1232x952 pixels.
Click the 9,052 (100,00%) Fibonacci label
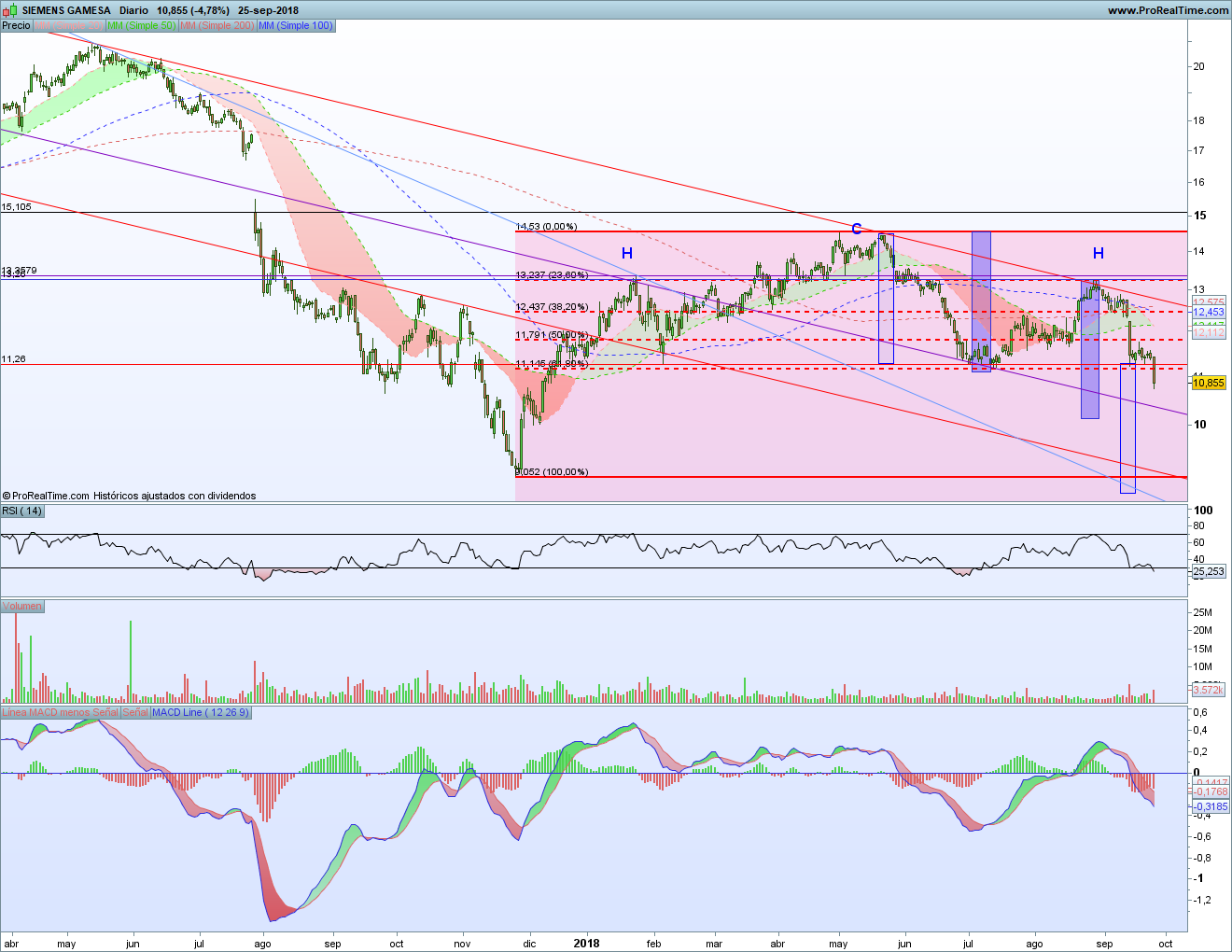(x=552, y=471)
